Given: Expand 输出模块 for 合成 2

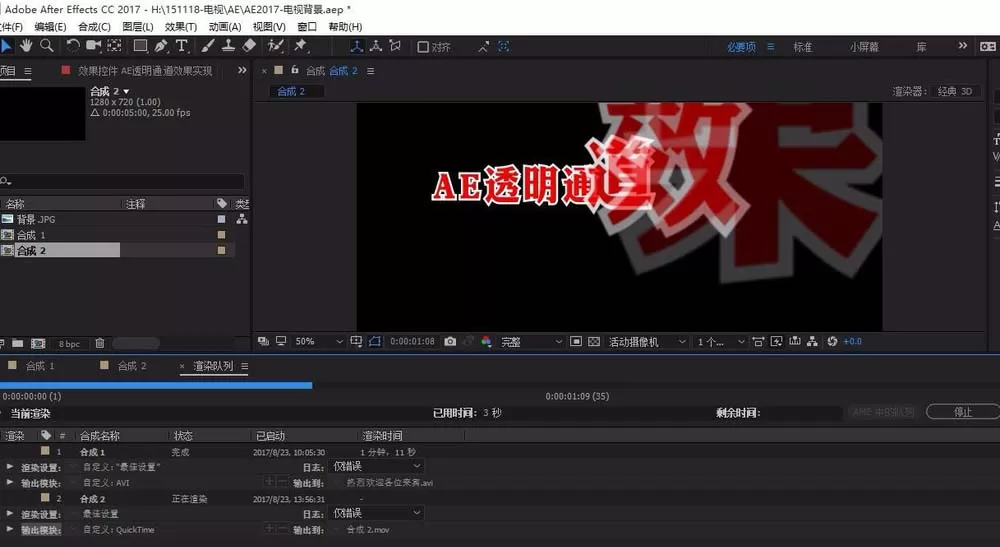Looking at the screenshot, I should click(10, 529).
